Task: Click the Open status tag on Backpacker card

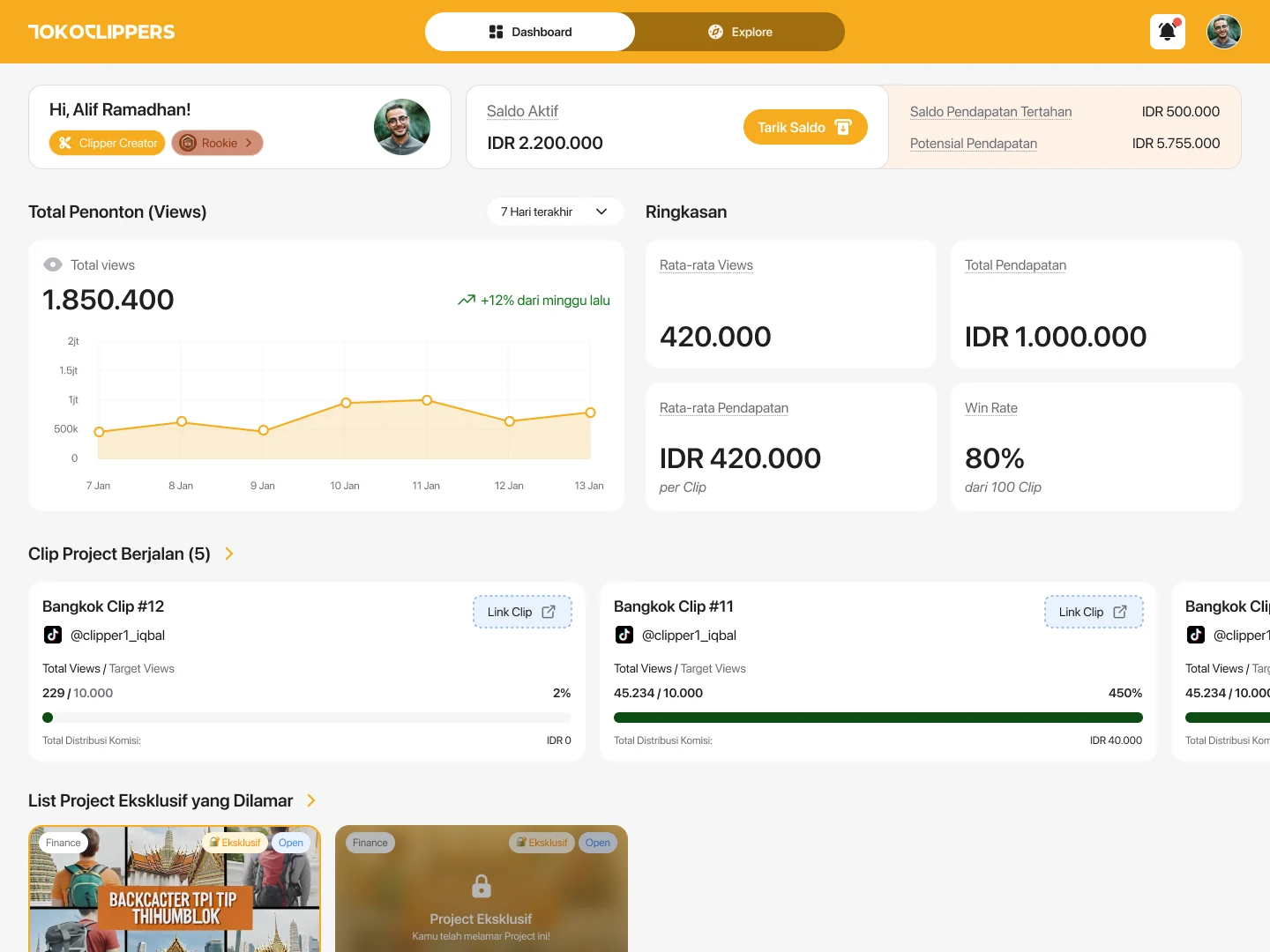Action: 290,843
